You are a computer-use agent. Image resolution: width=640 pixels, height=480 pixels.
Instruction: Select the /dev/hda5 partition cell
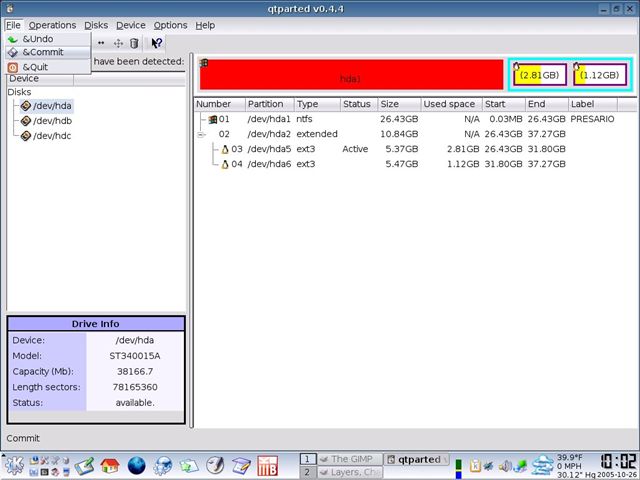pos(269,149)
